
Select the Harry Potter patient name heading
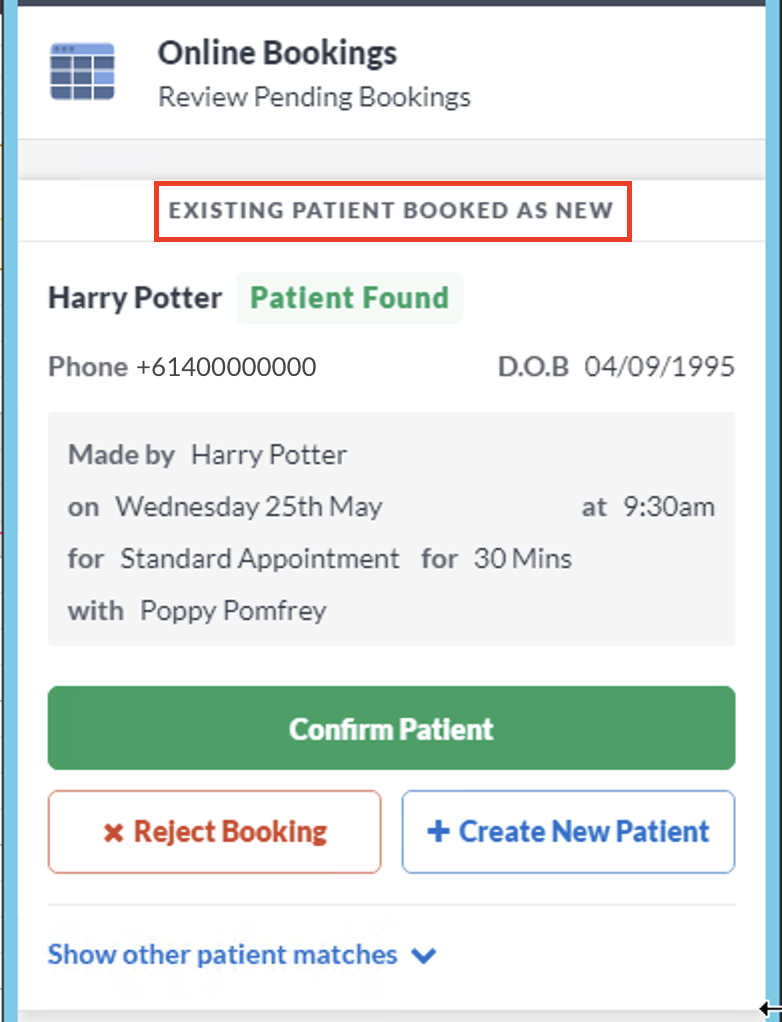tap(135, 299)
